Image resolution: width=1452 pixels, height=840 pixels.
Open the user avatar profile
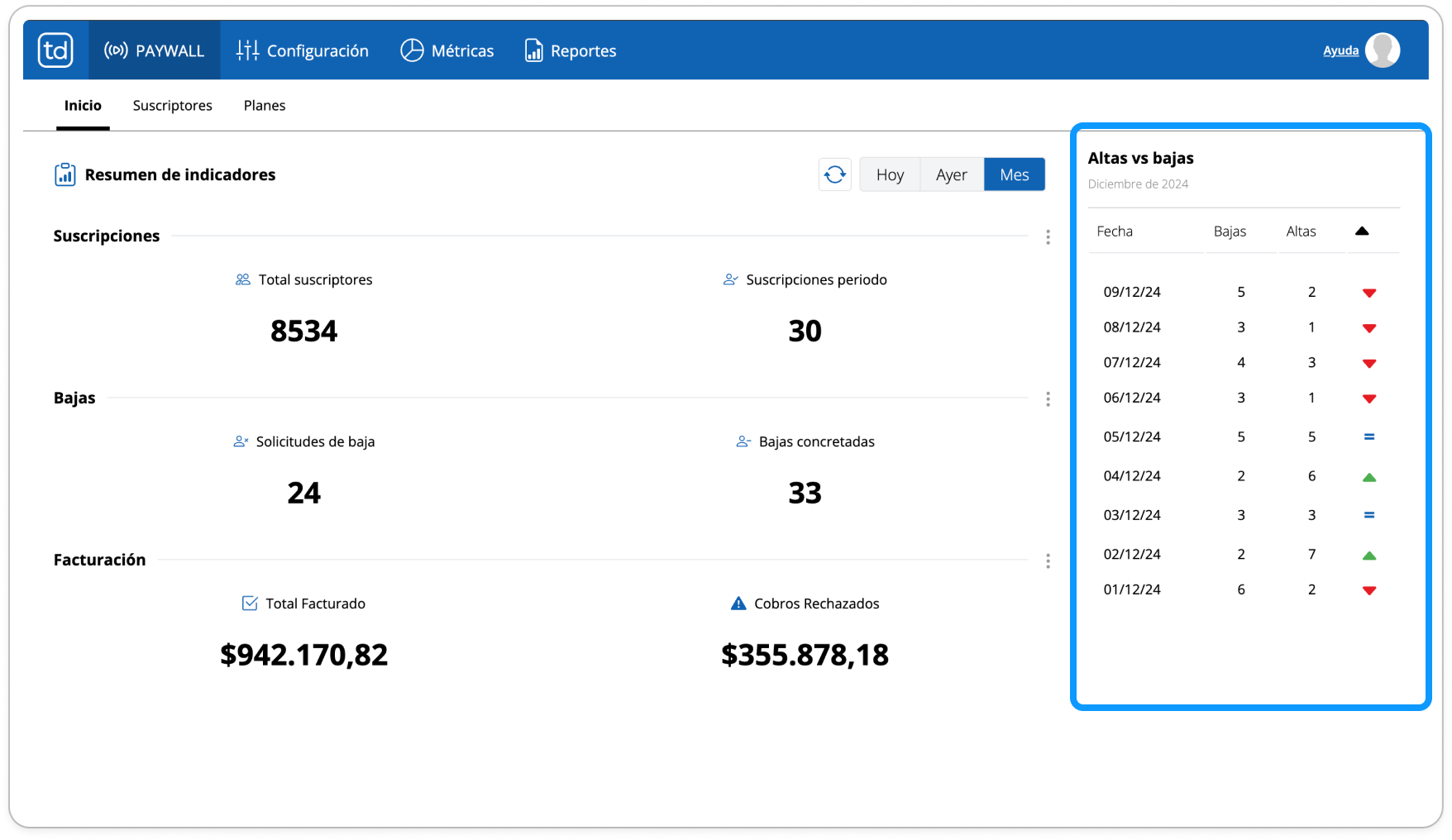1383,50
